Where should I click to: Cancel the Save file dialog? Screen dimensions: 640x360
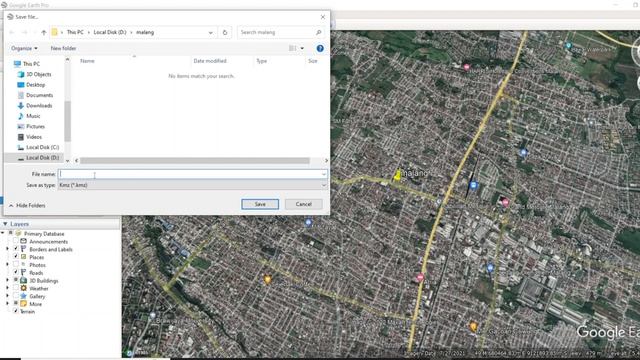coord(303,204)
